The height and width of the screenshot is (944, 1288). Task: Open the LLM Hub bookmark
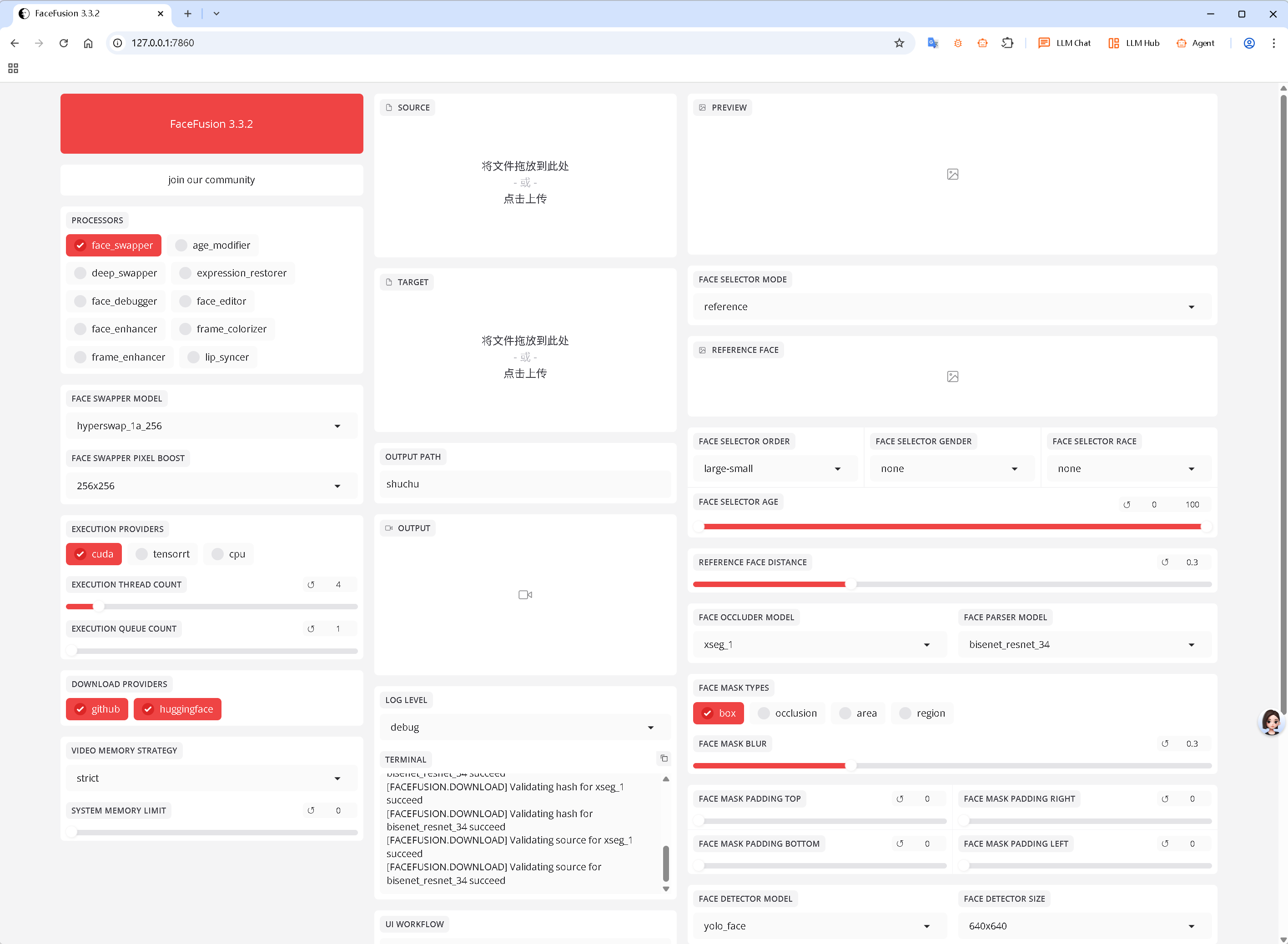(x=1134, y=43)
